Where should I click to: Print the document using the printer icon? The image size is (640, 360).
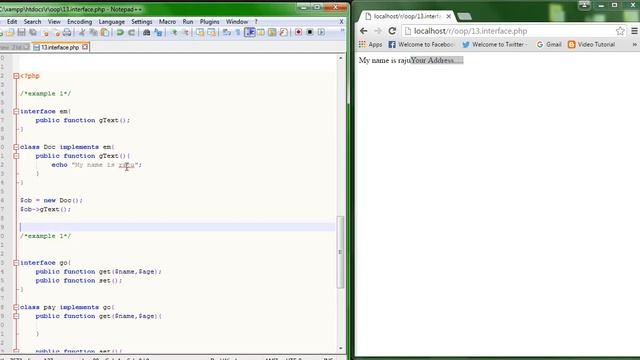click(67, 32)
